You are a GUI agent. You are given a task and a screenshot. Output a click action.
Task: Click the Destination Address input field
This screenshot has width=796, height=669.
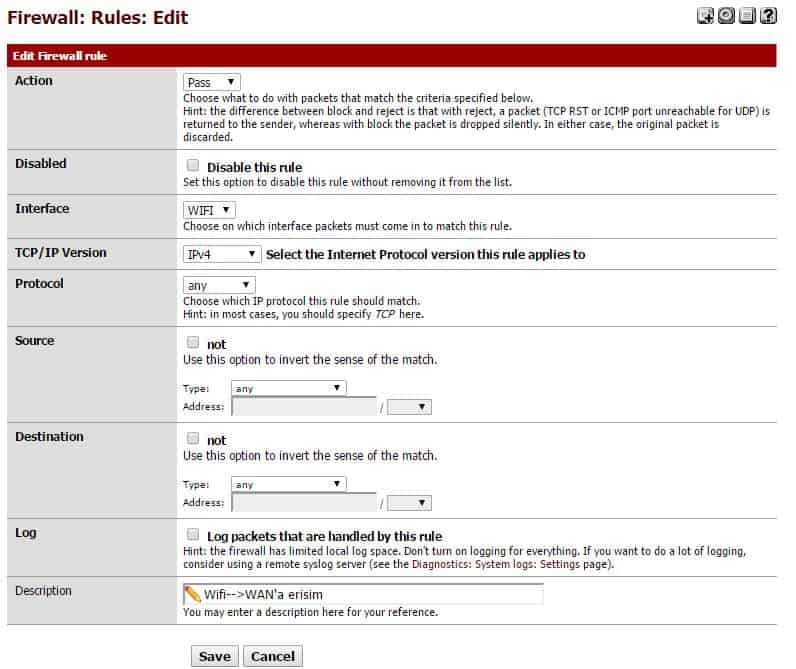point(304,503)
